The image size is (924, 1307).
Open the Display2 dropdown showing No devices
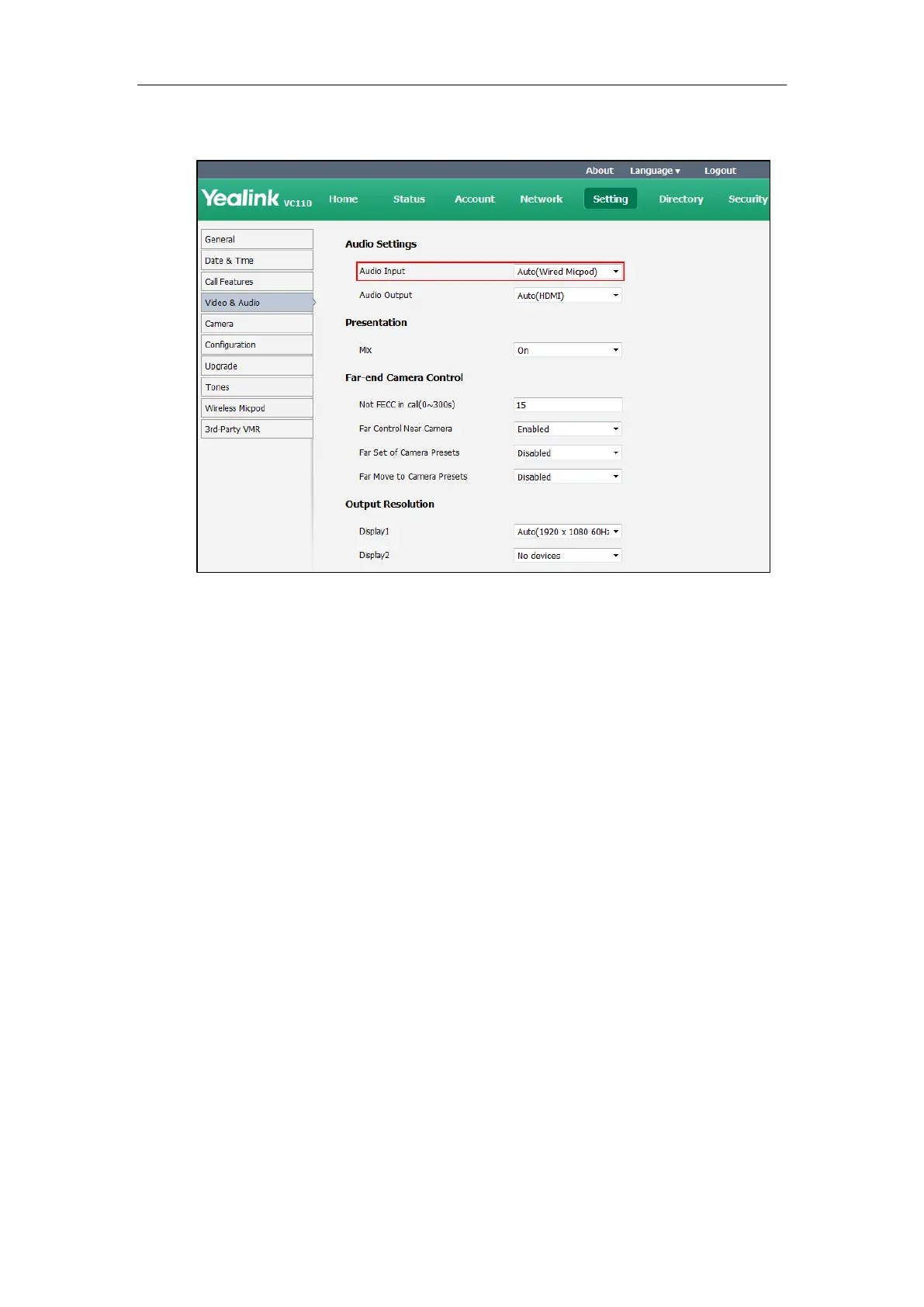point(568,556)
